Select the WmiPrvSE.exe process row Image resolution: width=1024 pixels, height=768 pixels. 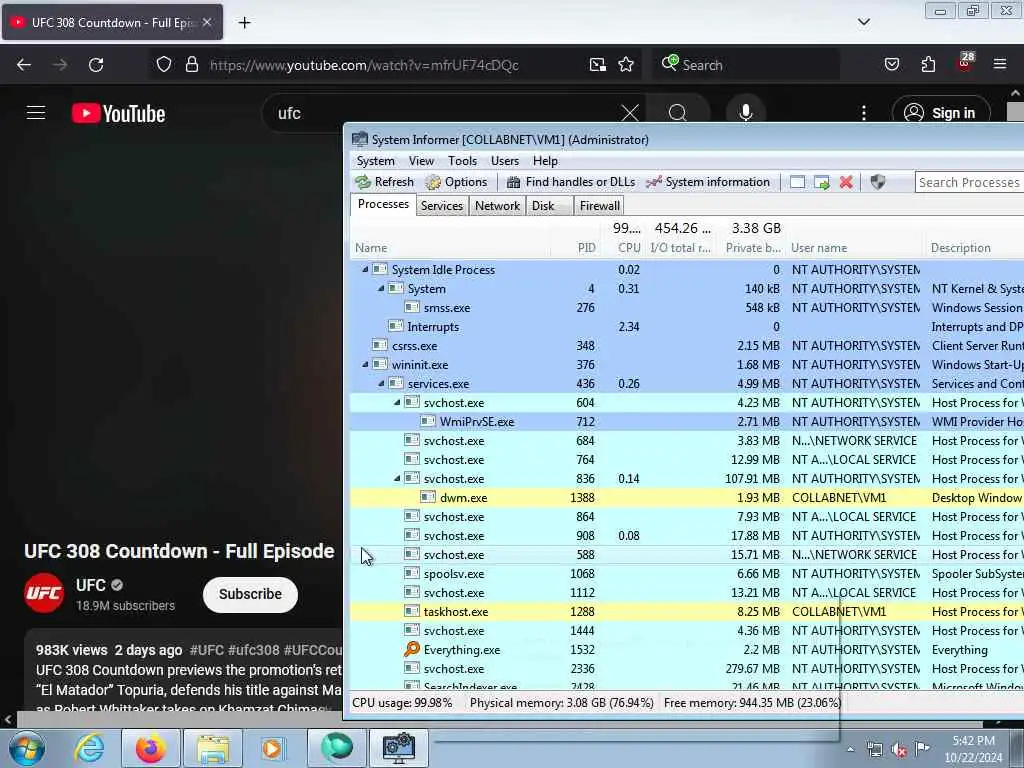[x=687, y=422]
